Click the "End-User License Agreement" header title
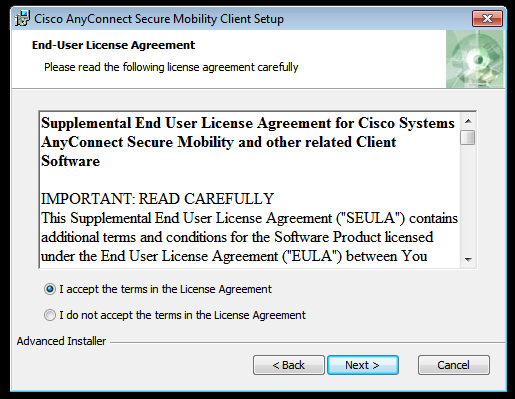Screen dimensions: 515x399 pyautogui.click(x=113, y=45)
